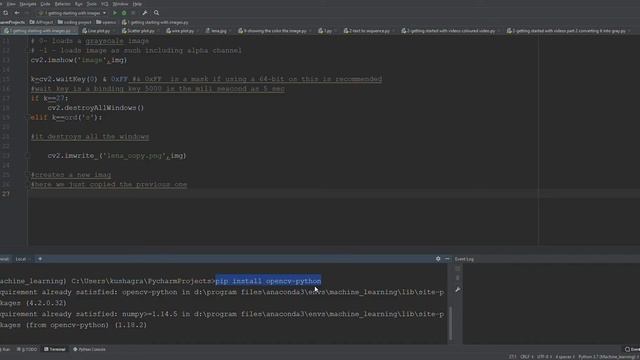The height and width of the screenshot is (360, 640).
Task: Click the Python interpreter status bar entry
Action: point(606,357)
